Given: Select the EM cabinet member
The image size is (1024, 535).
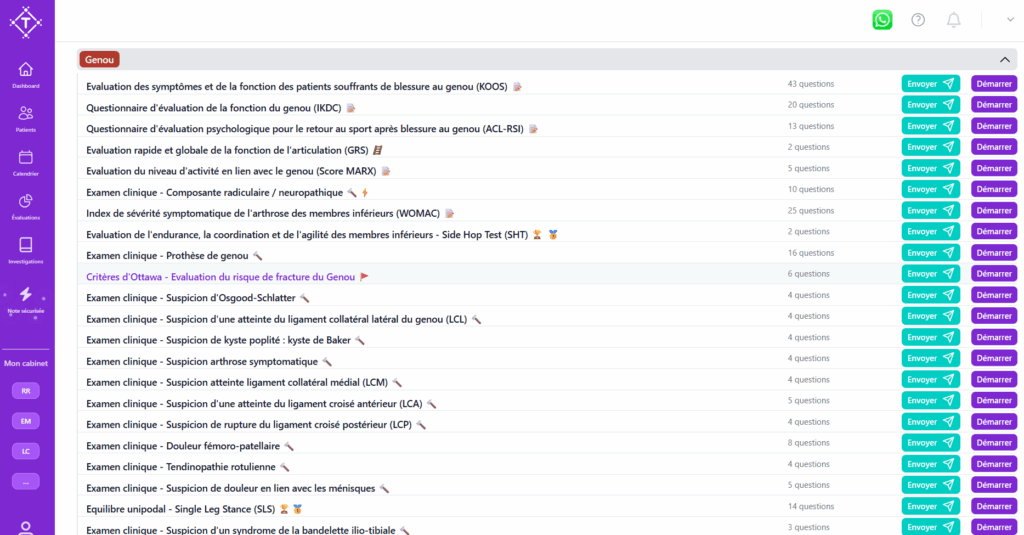Looking at the screenshot, I should (26, 421).
